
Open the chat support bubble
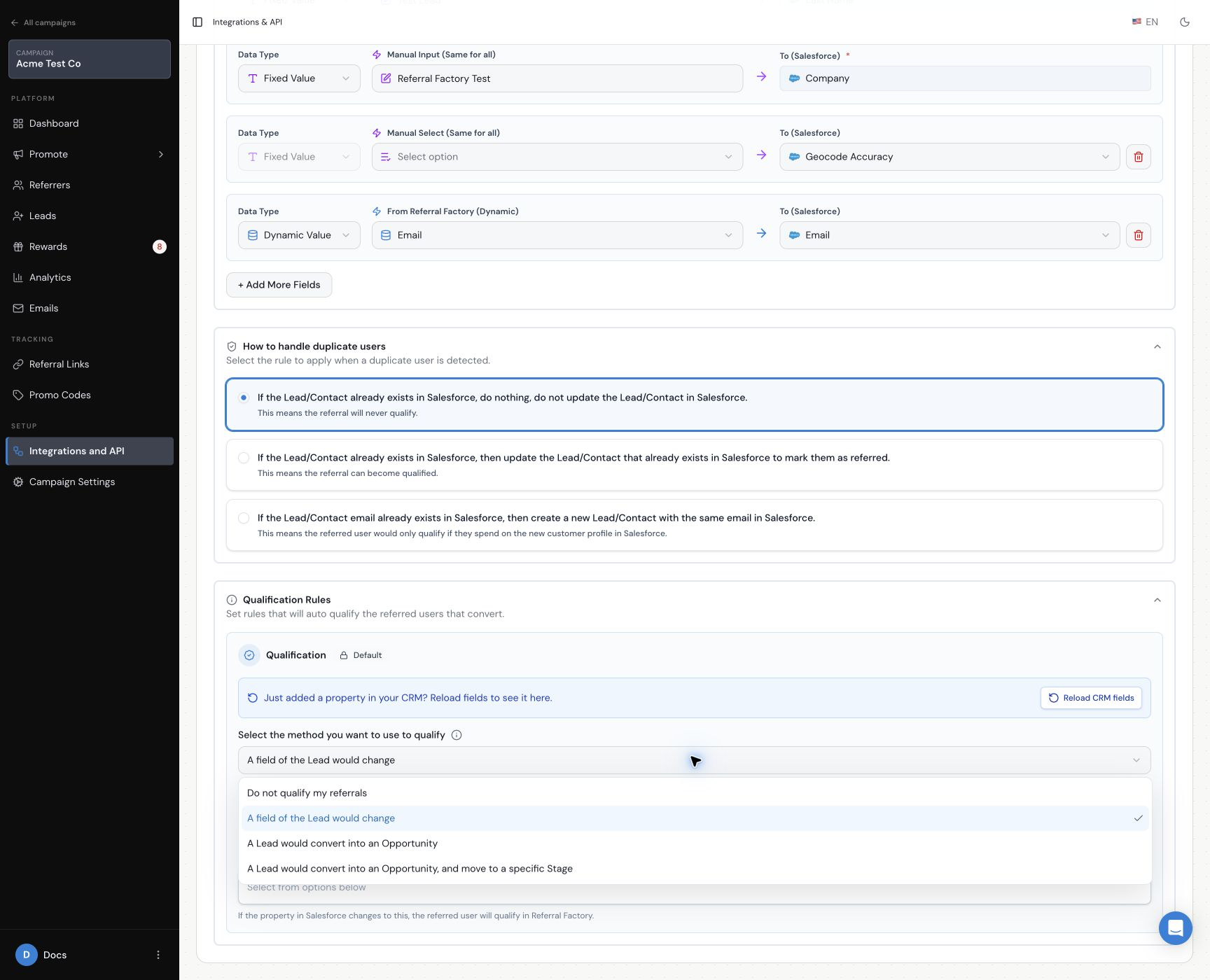pyautogui.click(x=1176, y=928)
